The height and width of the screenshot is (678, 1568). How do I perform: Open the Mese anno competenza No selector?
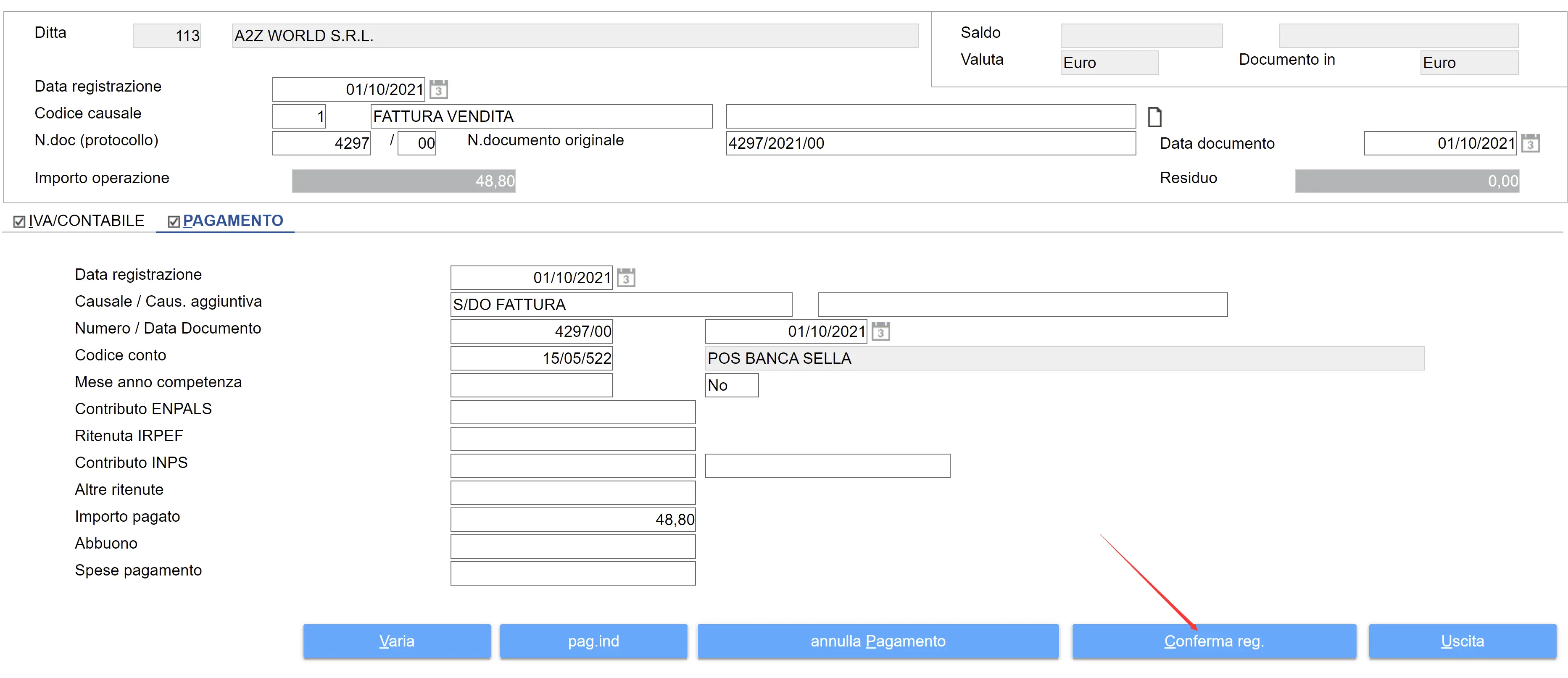click(x=731, y=385)
